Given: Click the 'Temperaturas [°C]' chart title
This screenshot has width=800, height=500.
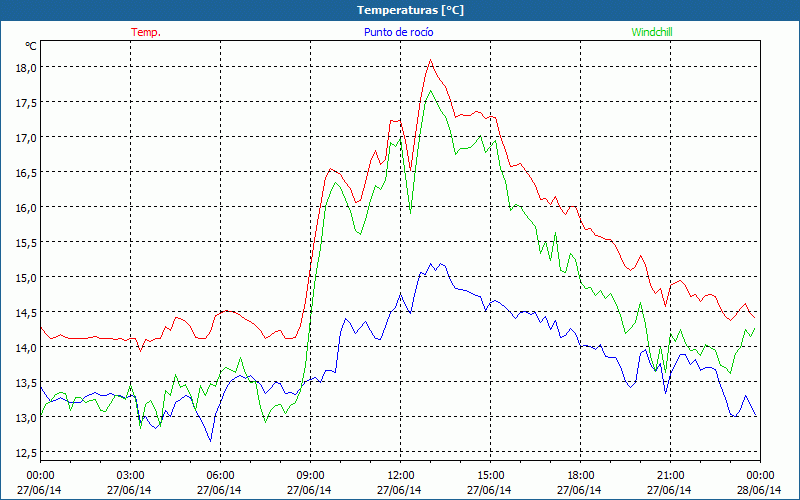Looking at the screenshot, I should coord(410,10).
